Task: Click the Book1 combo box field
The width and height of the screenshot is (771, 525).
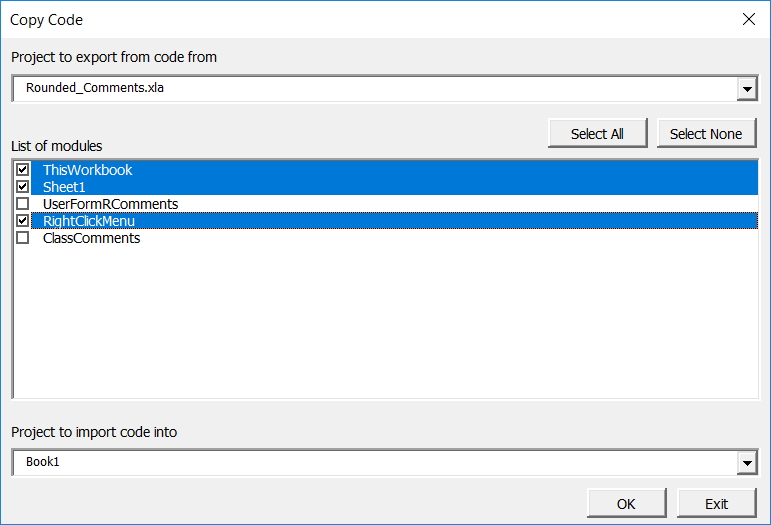Action: click(374, 462)
